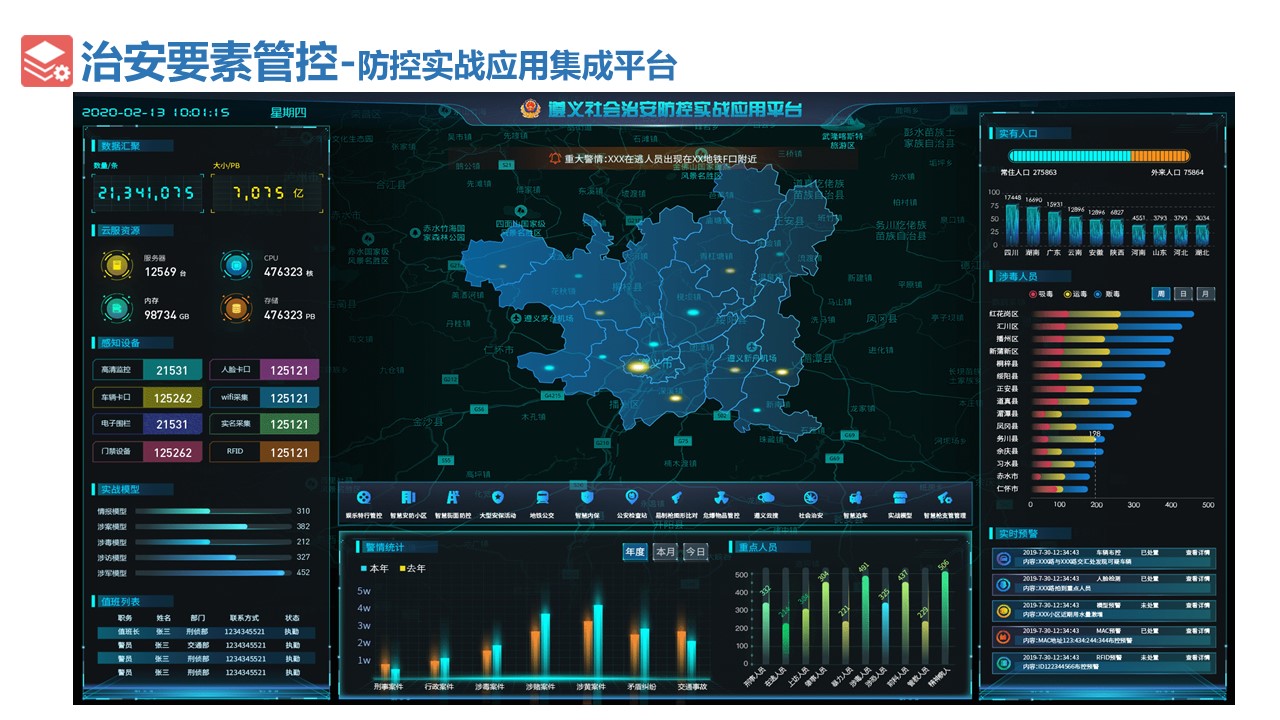
Task: Click the 21,341,075 data count value
Action: [x=147, y=193]
